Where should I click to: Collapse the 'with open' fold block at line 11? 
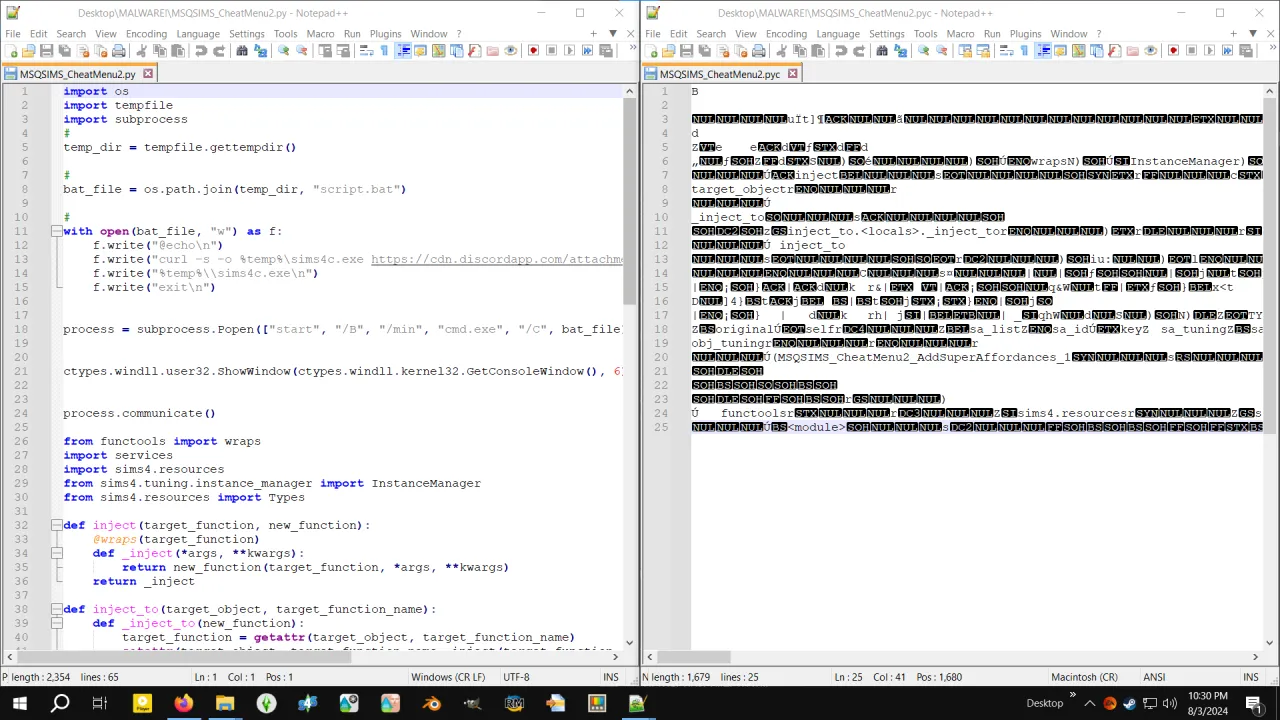(57, 231)
